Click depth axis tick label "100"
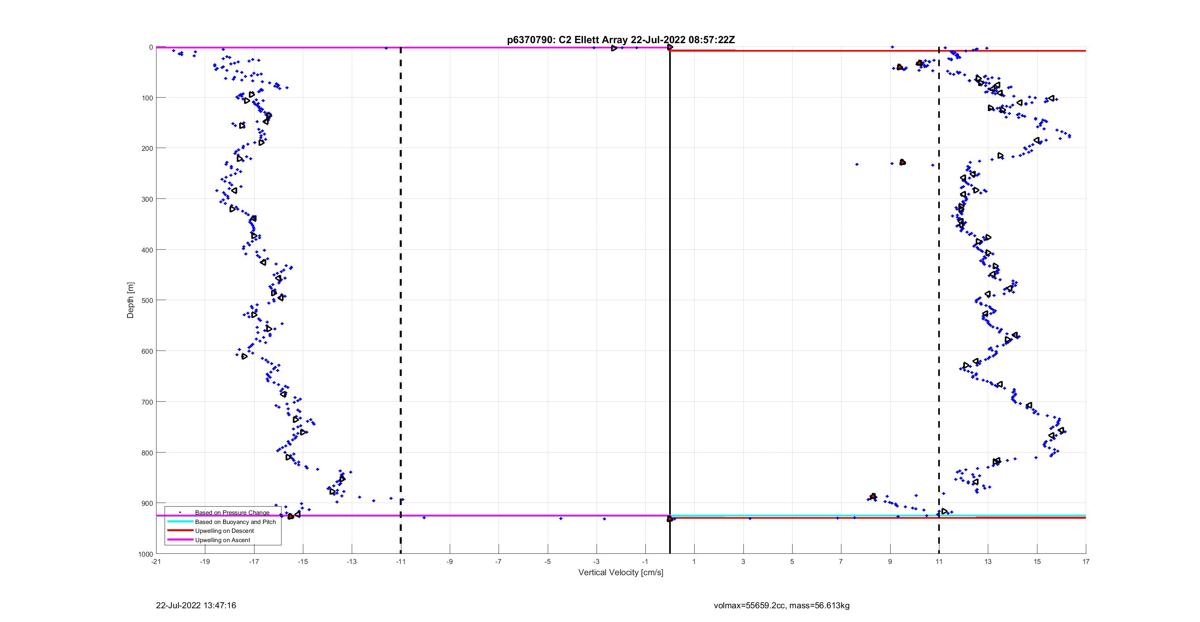 pyautogui.click(x=146, y=98)
